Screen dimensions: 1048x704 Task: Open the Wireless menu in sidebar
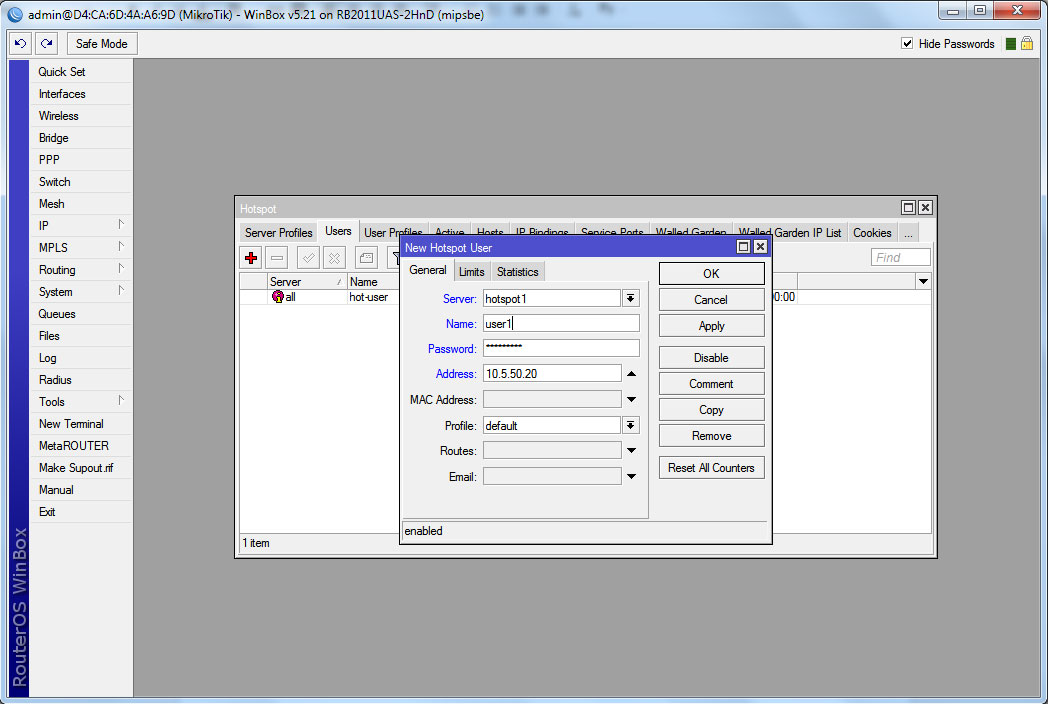pos(58,116)
